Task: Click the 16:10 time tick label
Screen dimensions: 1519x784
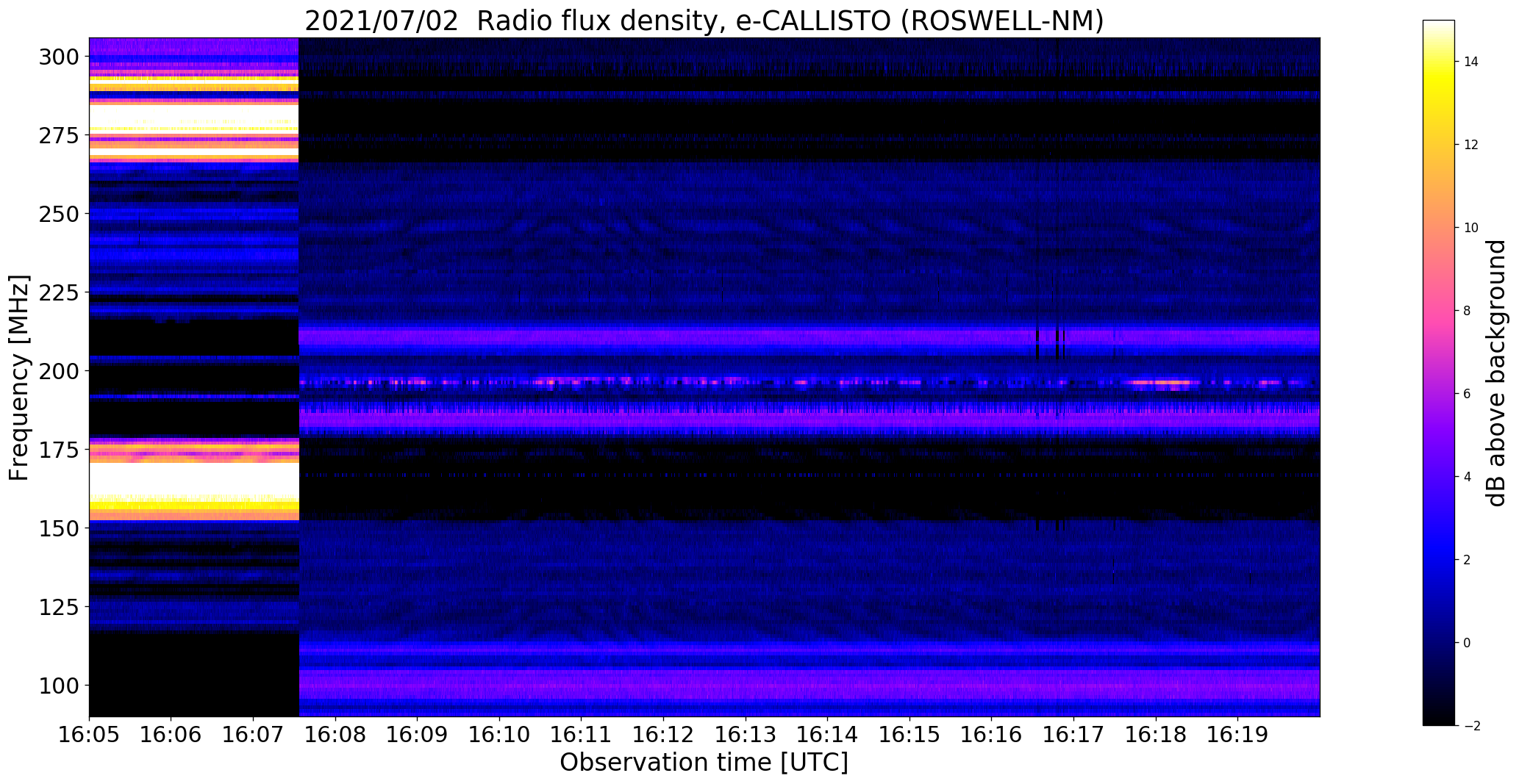Action: click(499, 733)
